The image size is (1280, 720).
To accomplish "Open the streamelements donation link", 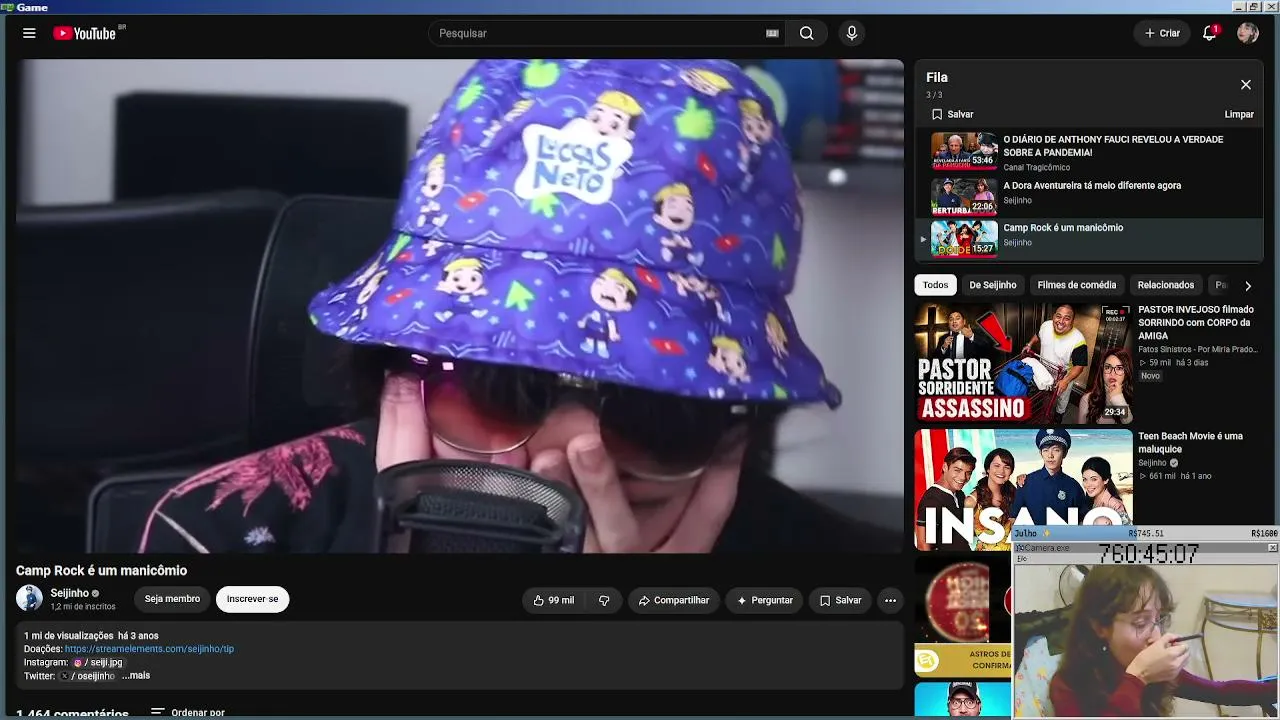I will coord(149,649).
